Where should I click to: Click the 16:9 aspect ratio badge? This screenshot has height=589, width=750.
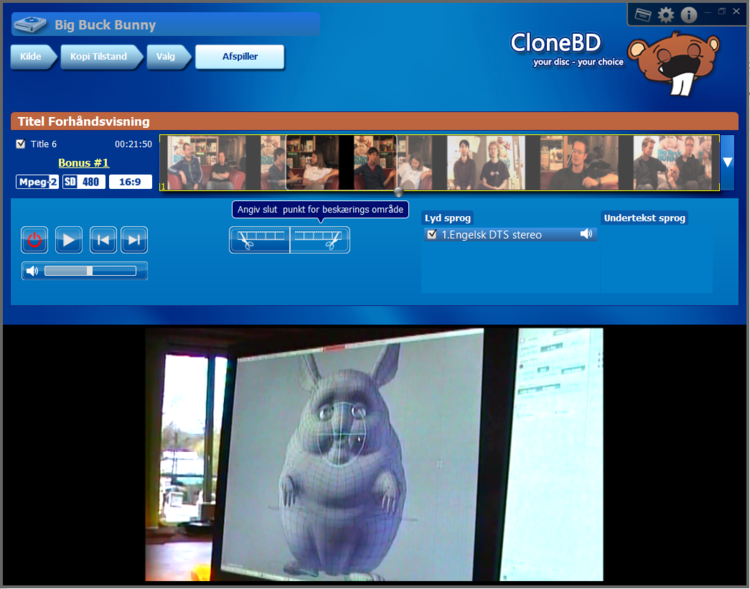click(x=130, y=182)
